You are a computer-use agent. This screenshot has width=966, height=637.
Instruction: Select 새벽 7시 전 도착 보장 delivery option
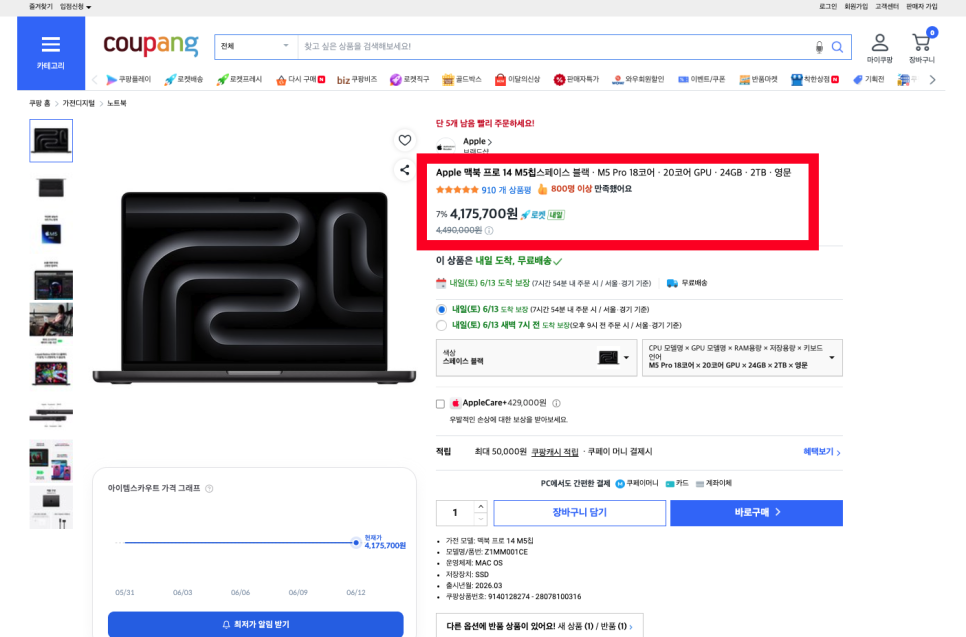[441, 325]
